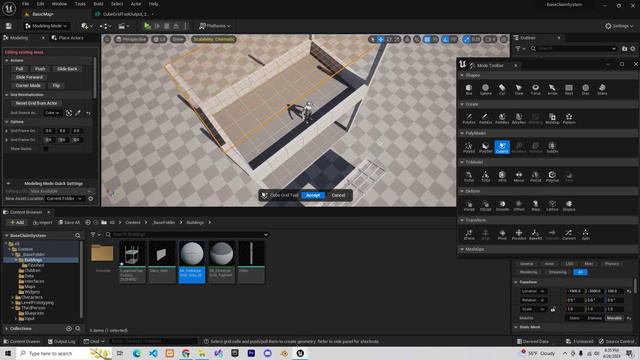Click Save All in Content Browser
Image resolution: width=640 pixels, height=360 pixels.
coord(69,222)
